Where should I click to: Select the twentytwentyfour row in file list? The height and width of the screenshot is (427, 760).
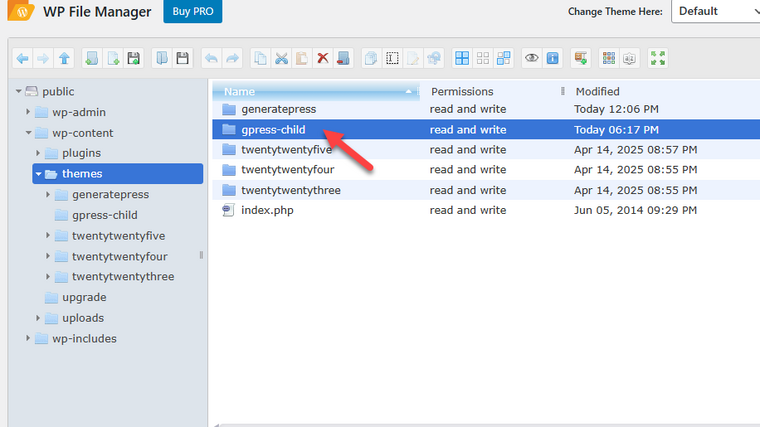point(486,170)
